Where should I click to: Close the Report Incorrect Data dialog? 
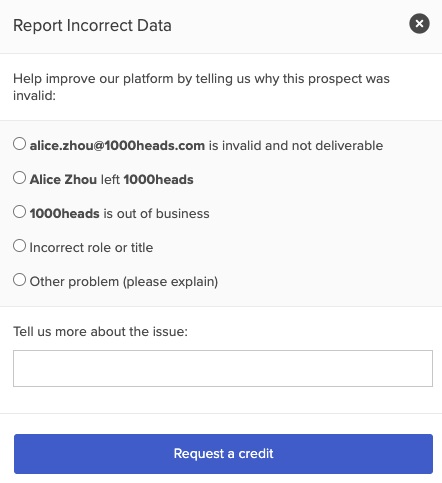coord(419,24)
